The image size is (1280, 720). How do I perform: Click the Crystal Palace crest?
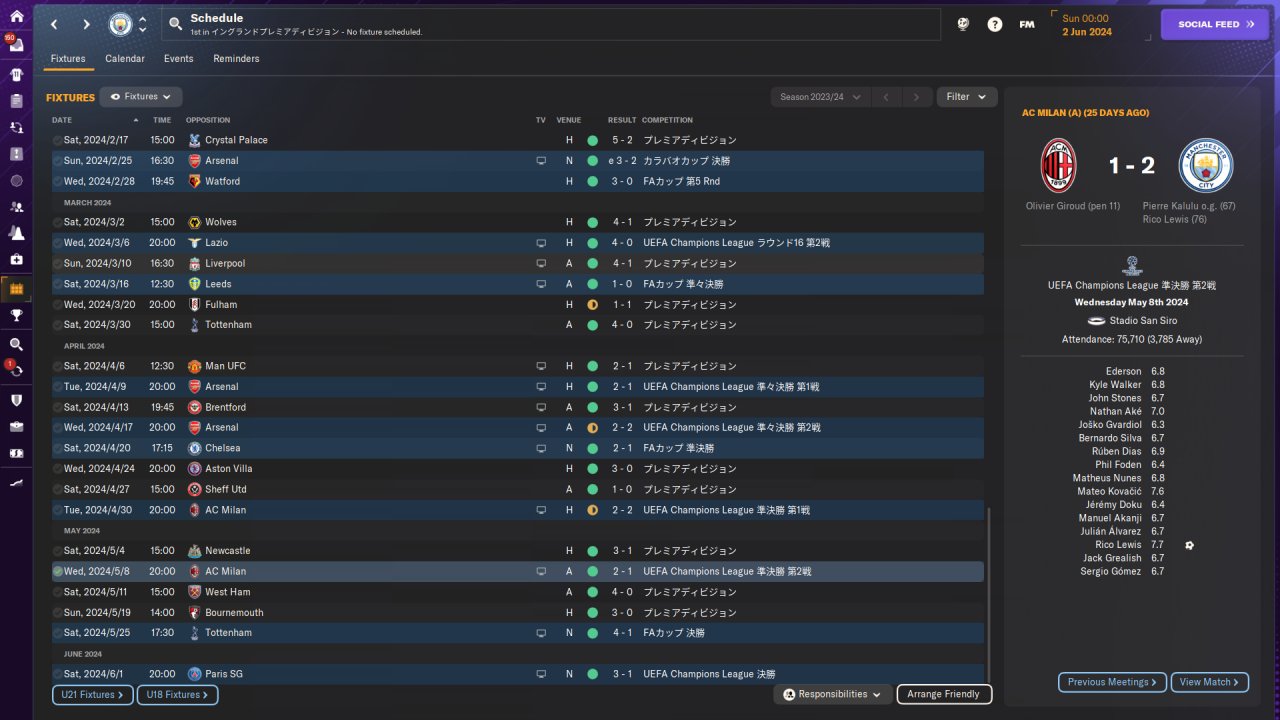194,140
